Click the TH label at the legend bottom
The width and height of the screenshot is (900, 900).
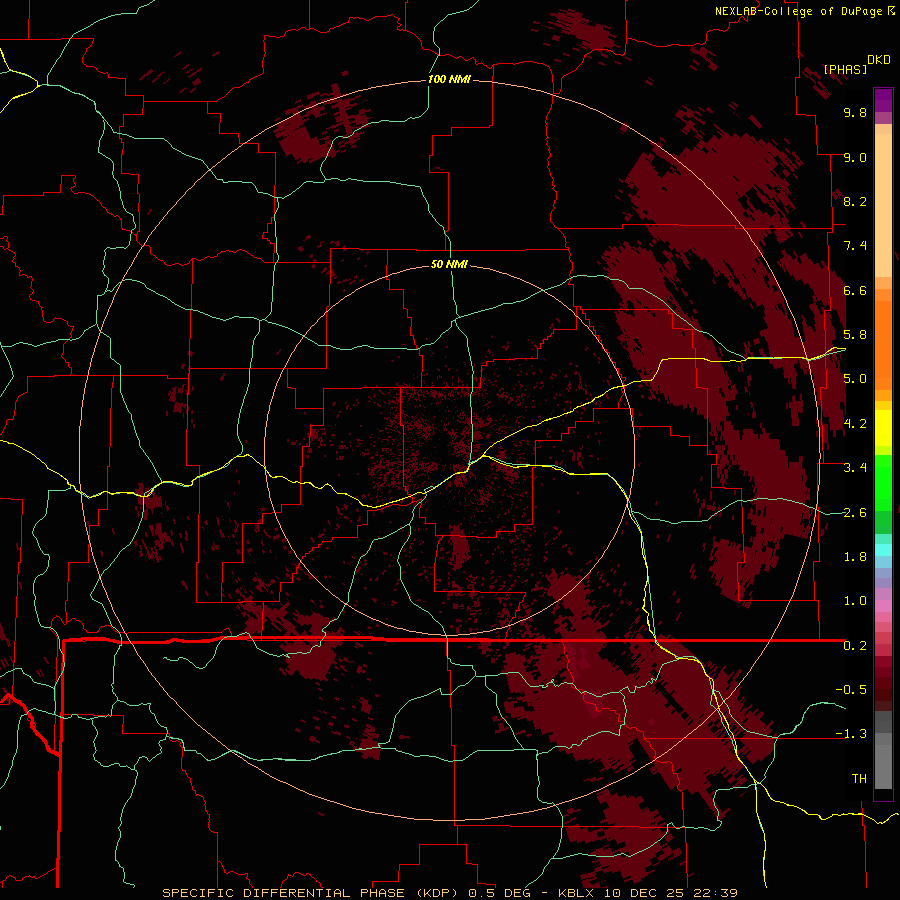click(x=859, y=779)
